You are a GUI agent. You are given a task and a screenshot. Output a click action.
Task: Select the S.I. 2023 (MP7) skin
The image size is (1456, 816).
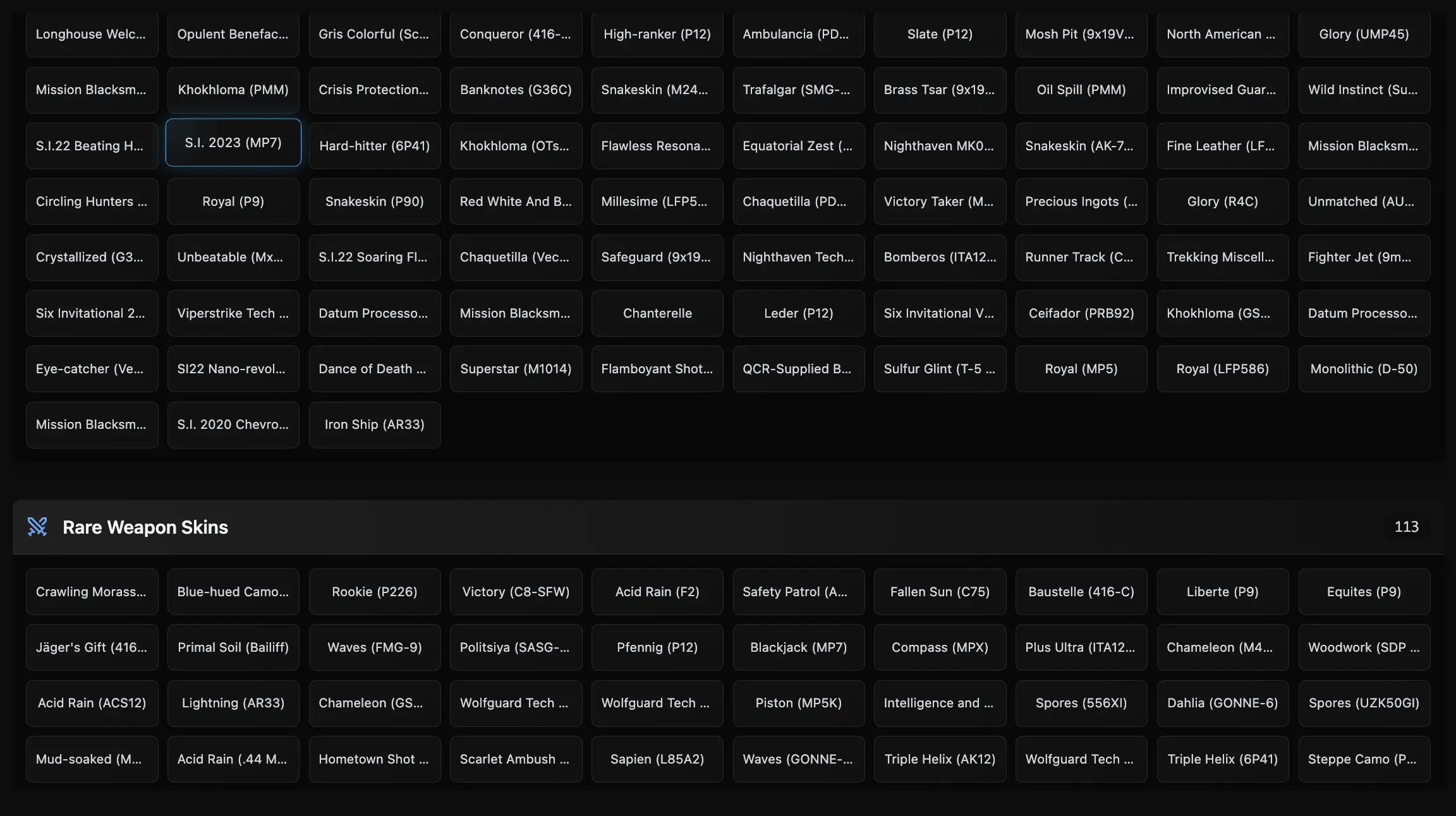233,143
